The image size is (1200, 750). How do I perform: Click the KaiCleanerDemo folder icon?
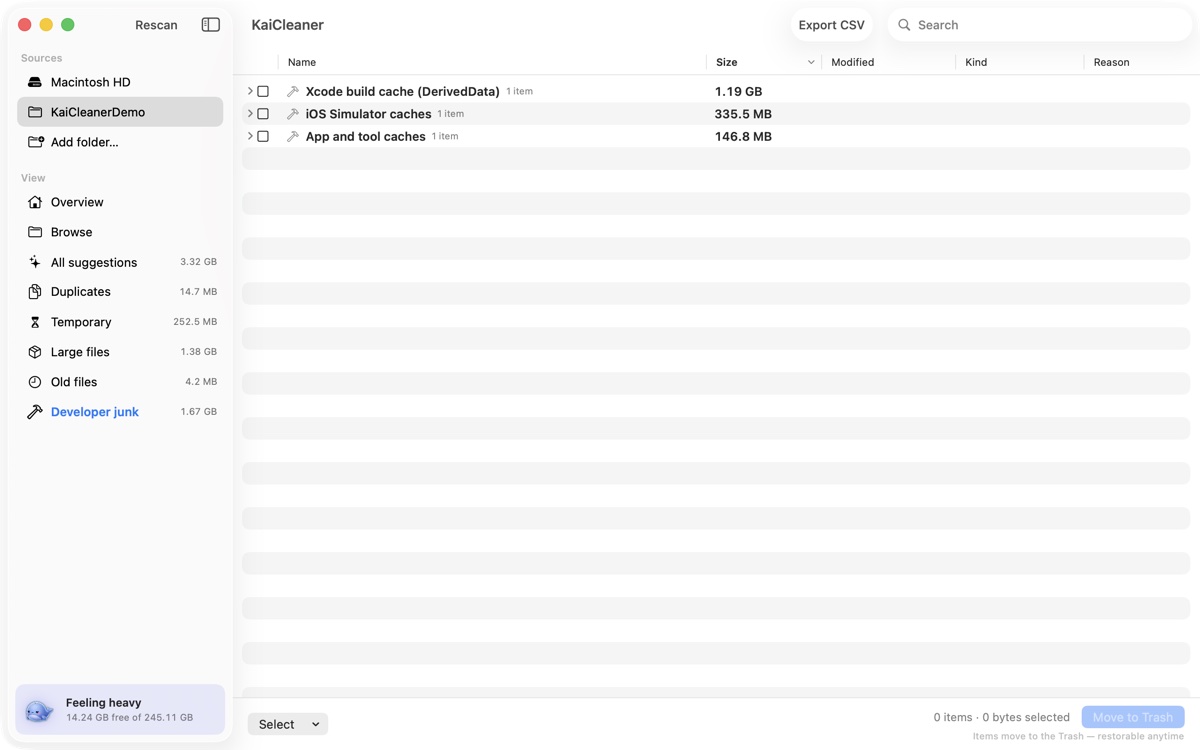(35, 112)
